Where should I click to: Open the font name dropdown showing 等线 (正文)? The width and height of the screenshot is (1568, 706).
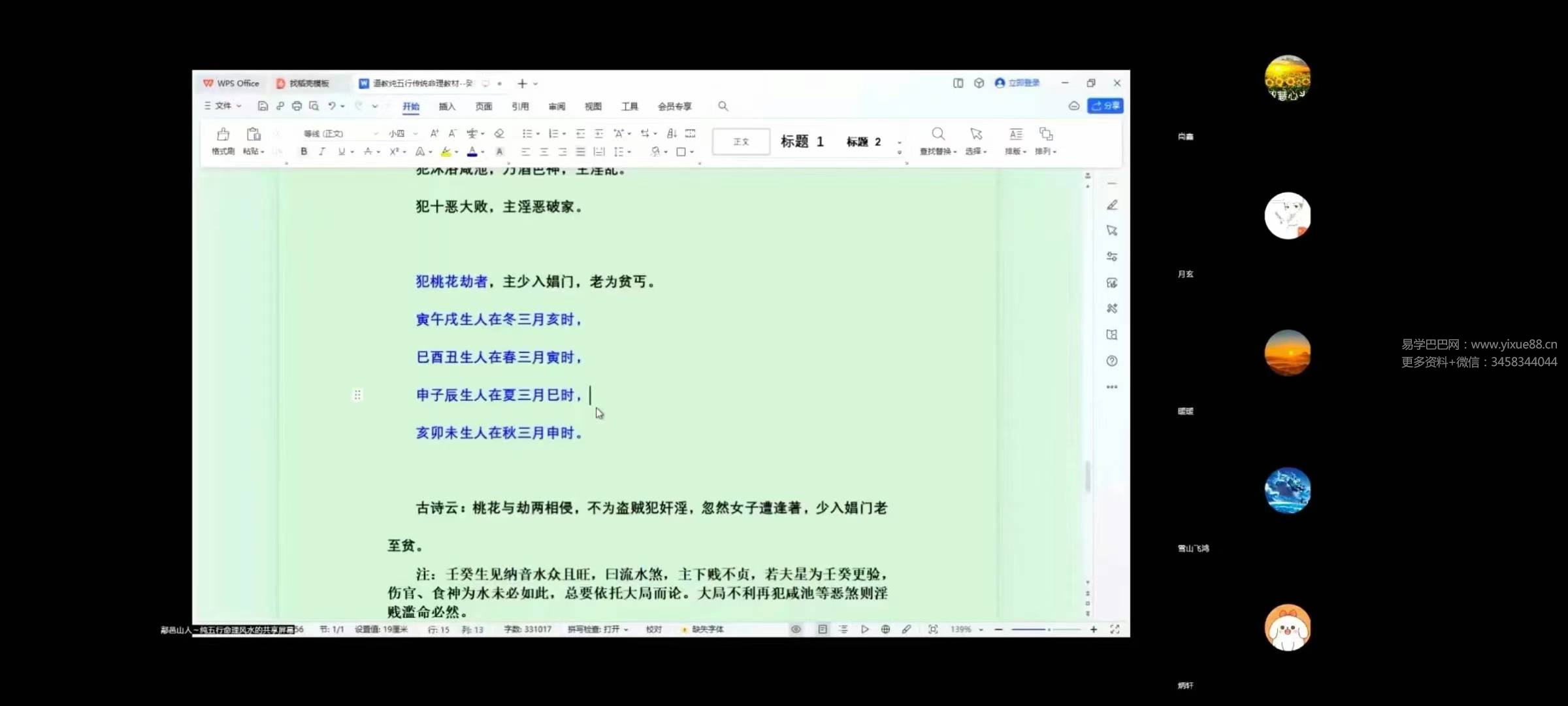point(340,133)
